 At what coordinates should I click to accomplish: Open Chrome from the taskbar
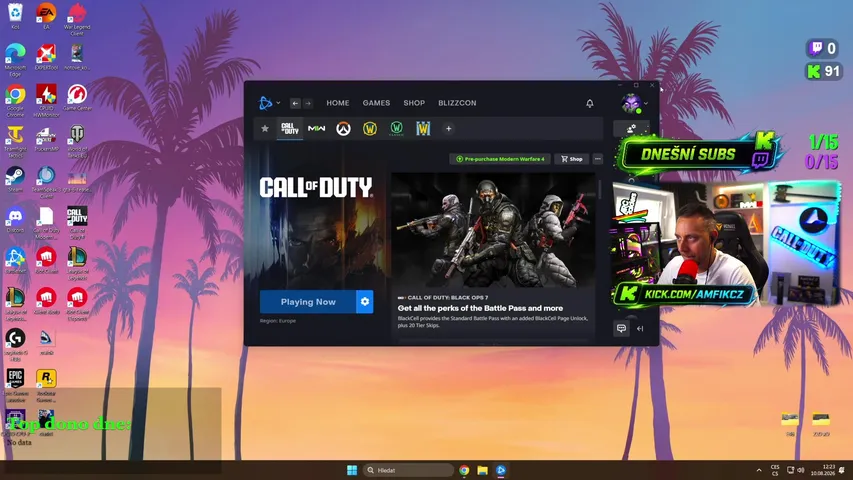(x=464, y=470)
